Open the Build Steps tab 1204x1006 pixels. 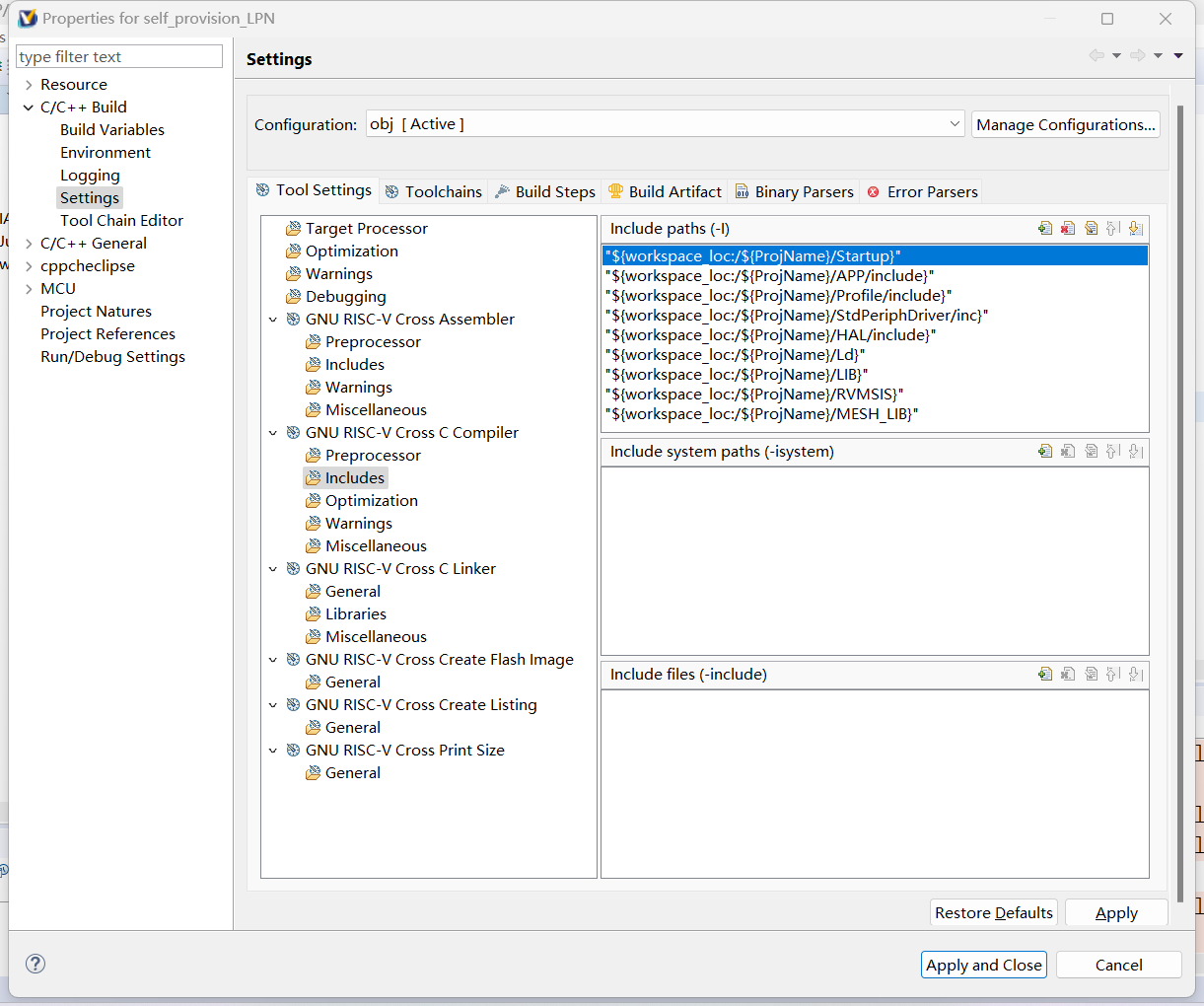click(x=545, y=191)
